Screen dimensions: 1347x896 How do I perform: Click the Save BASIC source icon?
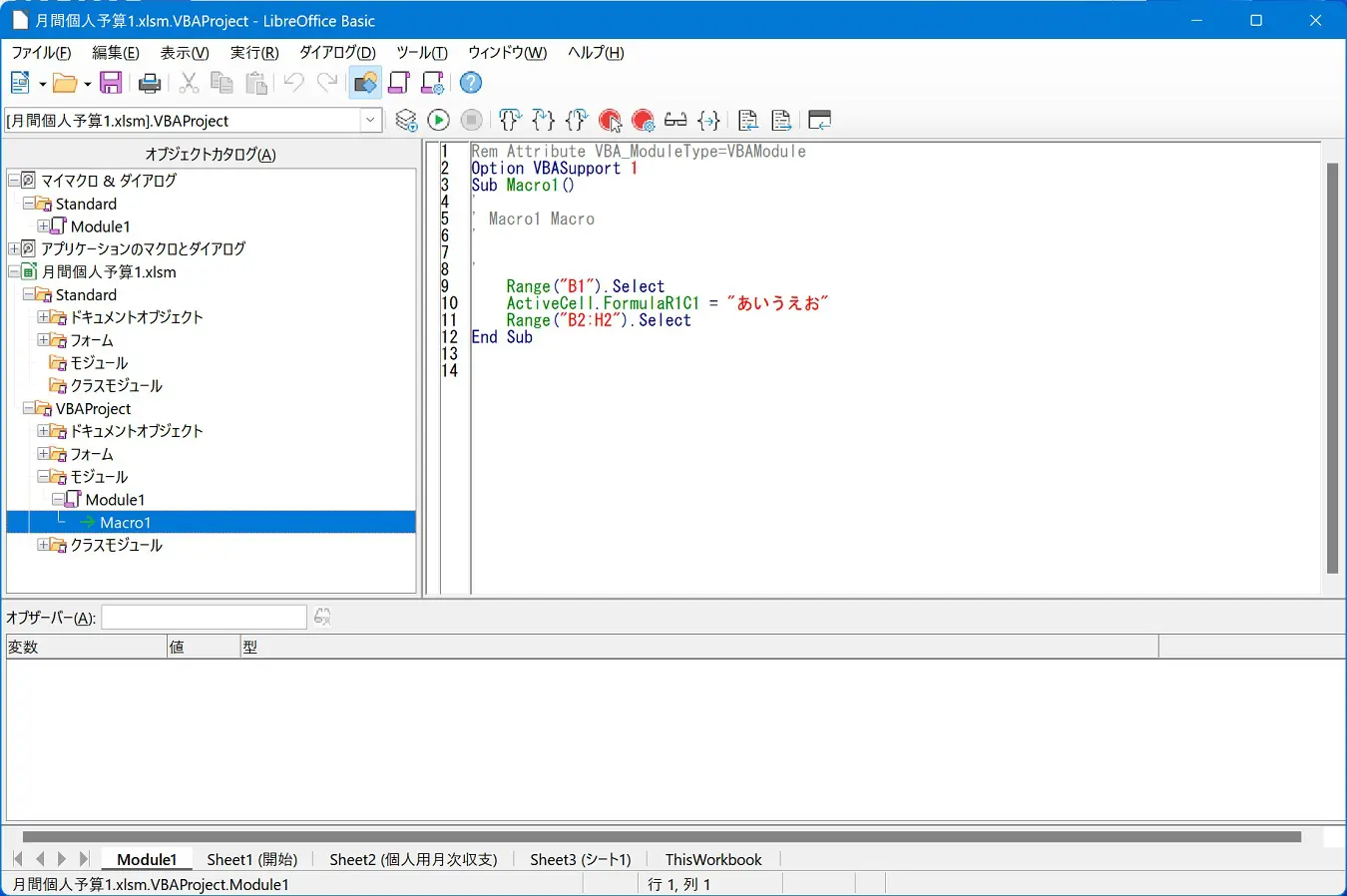point(781,121)
